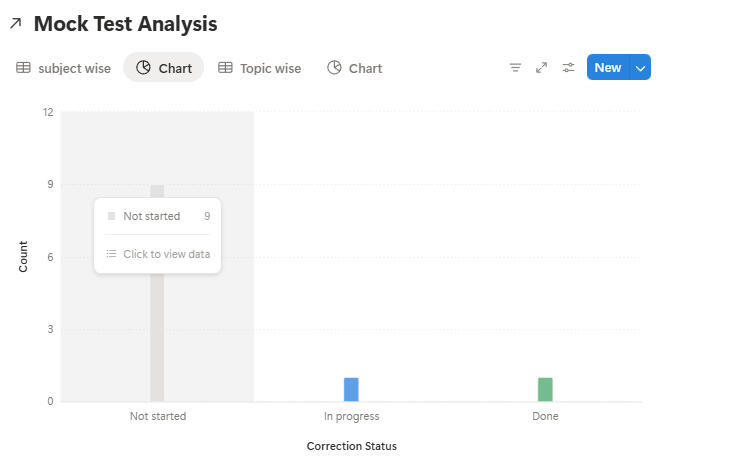Click the Count y-axis title

click(23, 257)
